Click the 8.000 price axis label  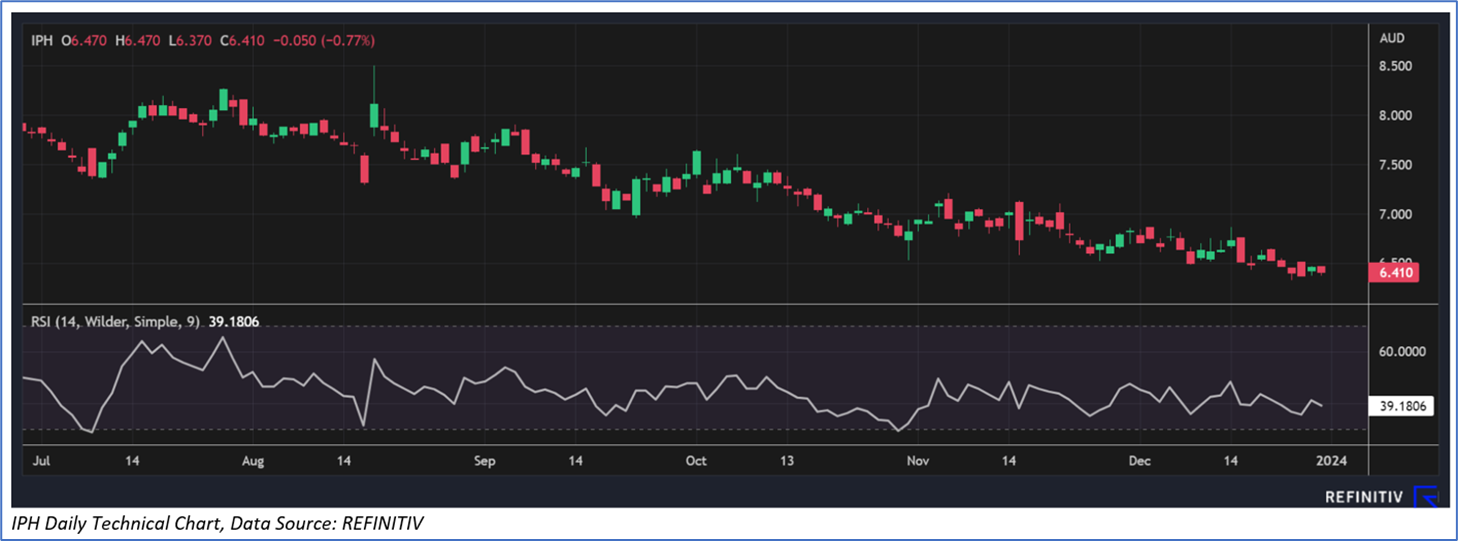1395,116
